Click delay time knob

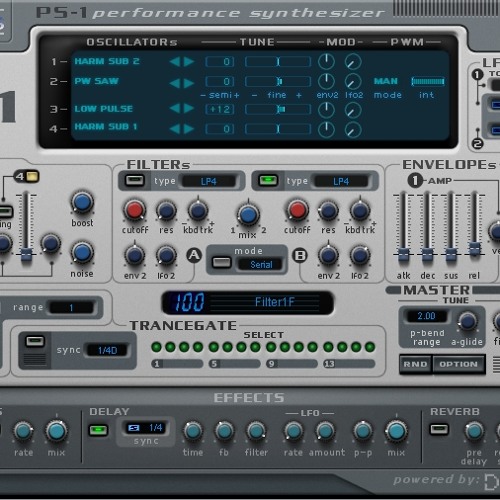(x=193, y=431)
